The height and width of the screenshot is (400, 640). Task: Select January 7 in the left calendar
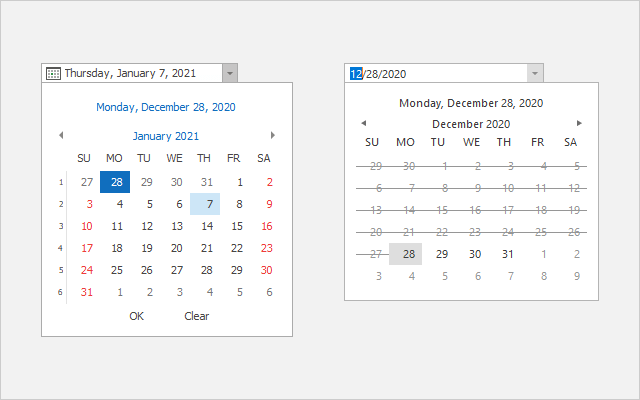pyautogui.click(x=205, y=204)
